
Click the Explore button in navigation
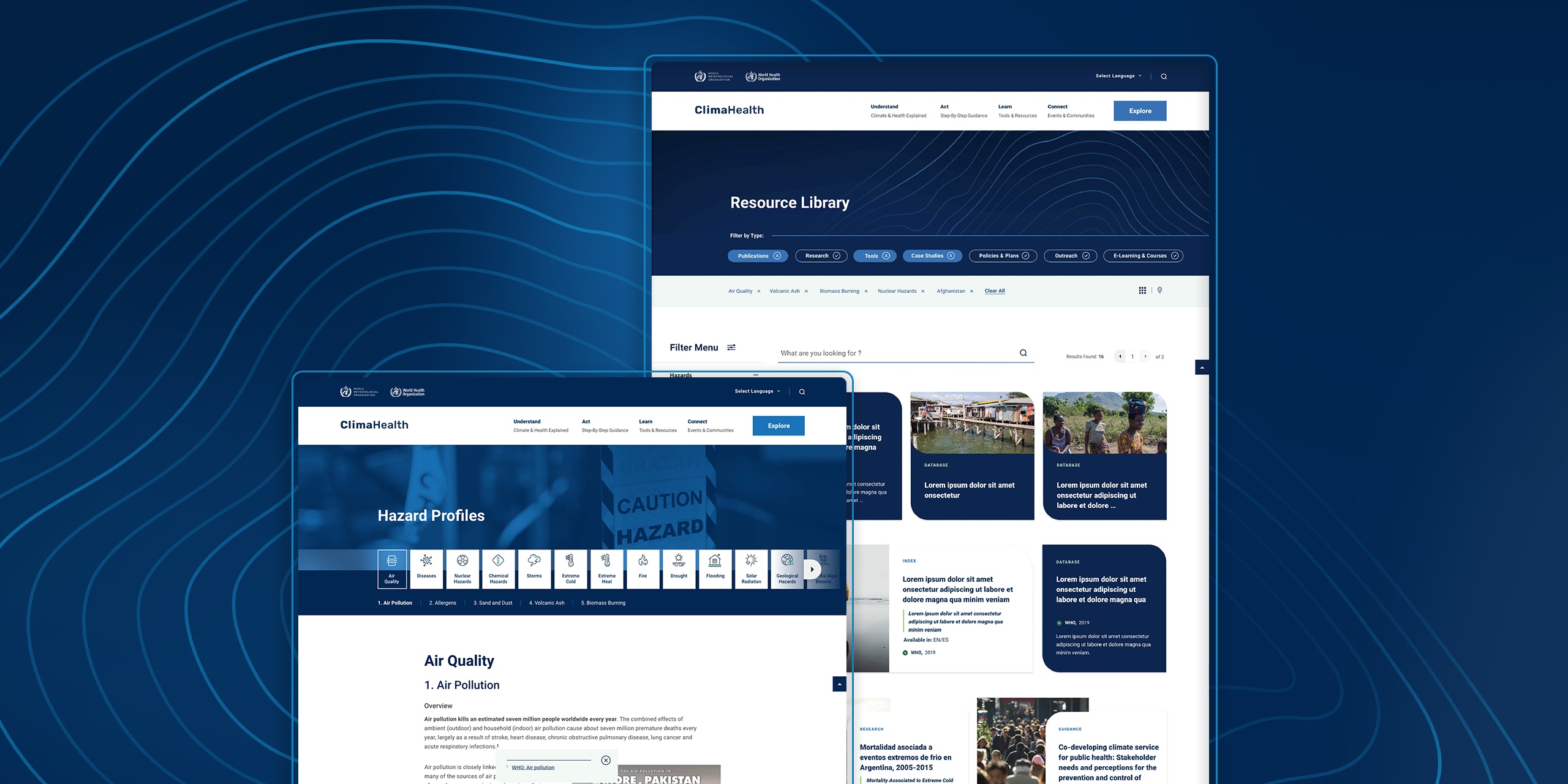click(1140, 110)
